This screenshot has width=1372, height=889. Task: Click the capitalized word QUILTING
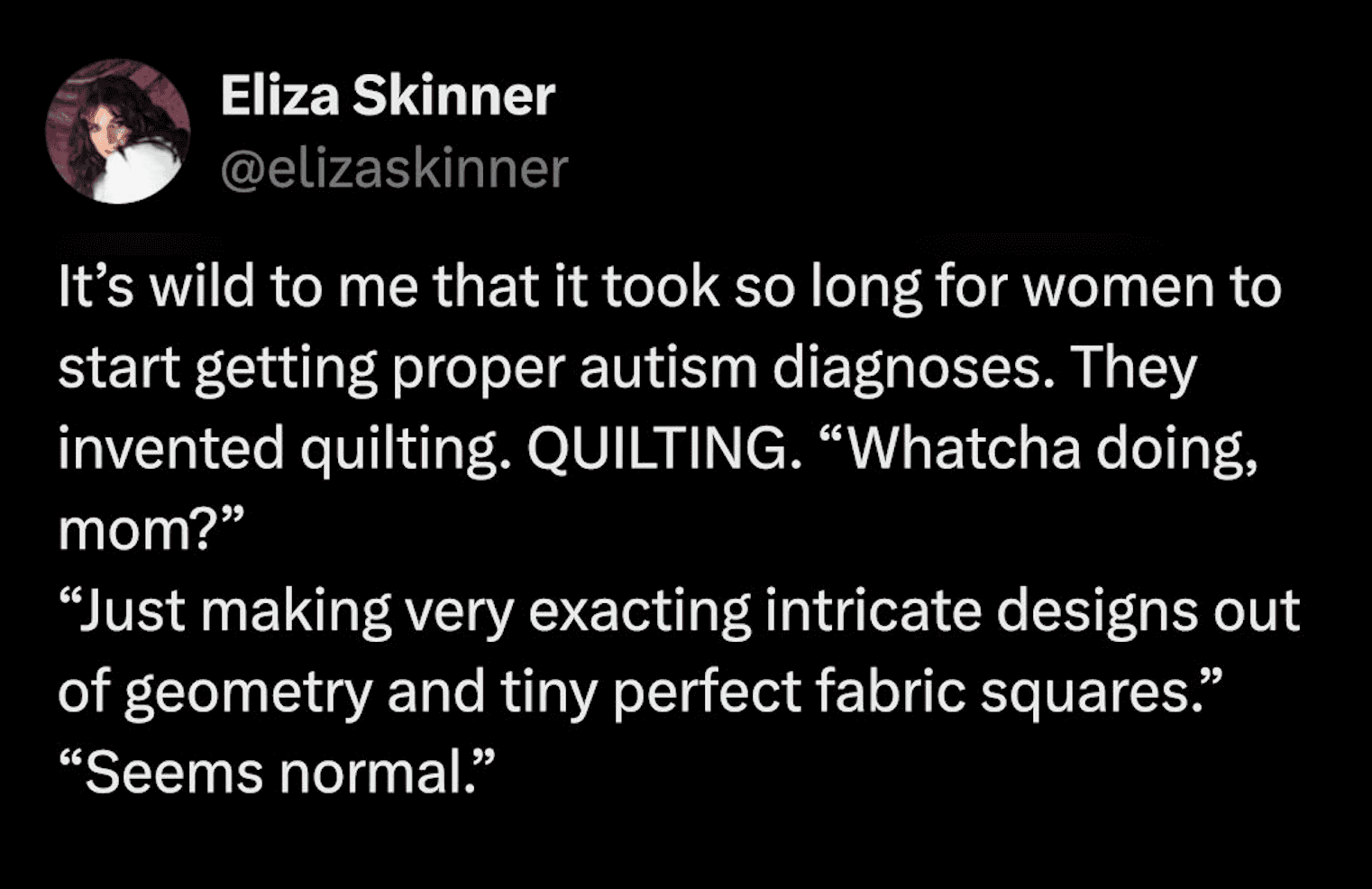coord(657,448)
